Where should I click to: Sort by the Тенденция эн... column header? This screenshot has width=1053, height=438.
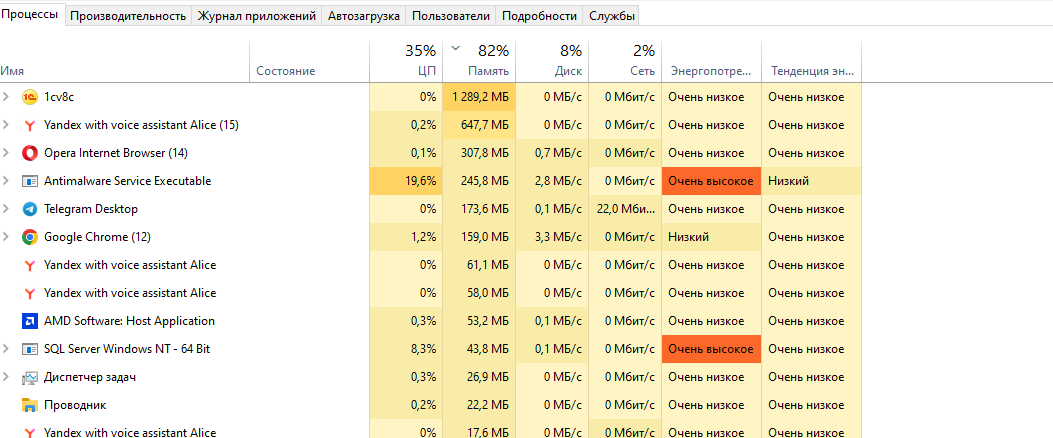[x=812, y=62]
